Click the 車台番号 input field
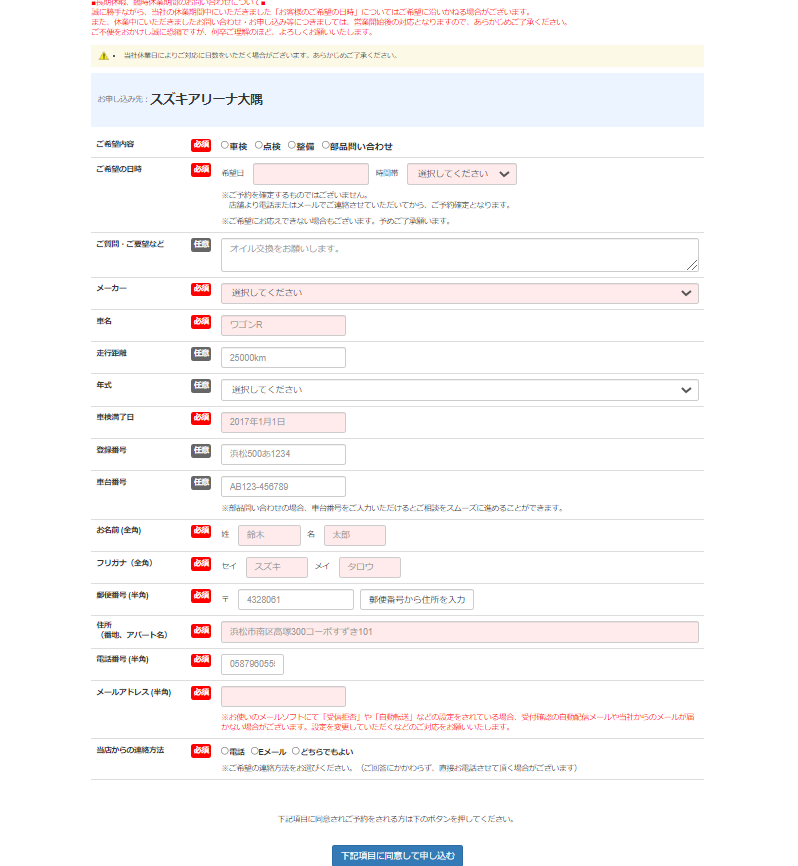The image size is (798, 866). click(x=283, y=487)
